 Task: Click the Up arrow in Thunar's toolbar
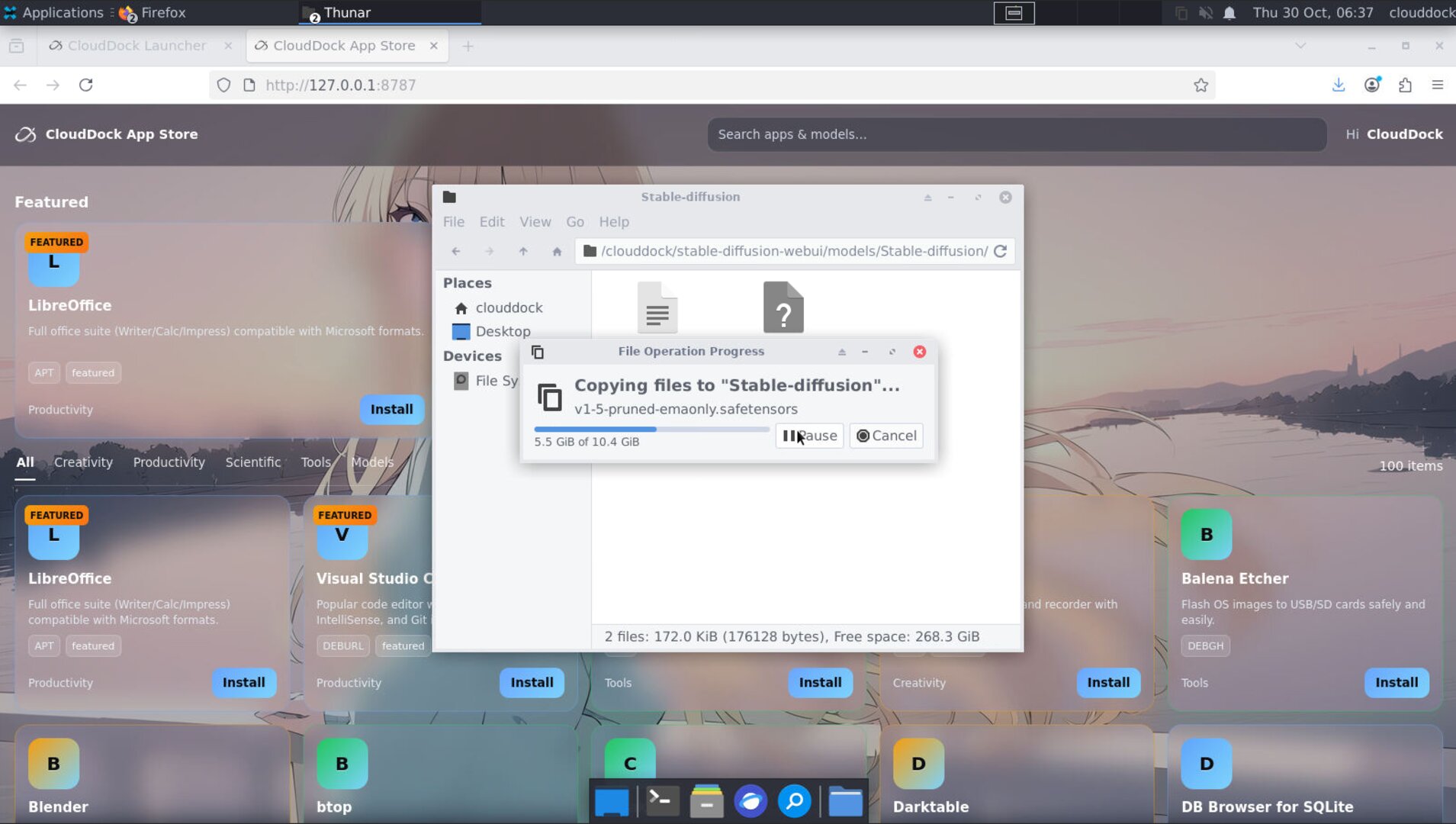pyautogui.click(x=523, y=251)
